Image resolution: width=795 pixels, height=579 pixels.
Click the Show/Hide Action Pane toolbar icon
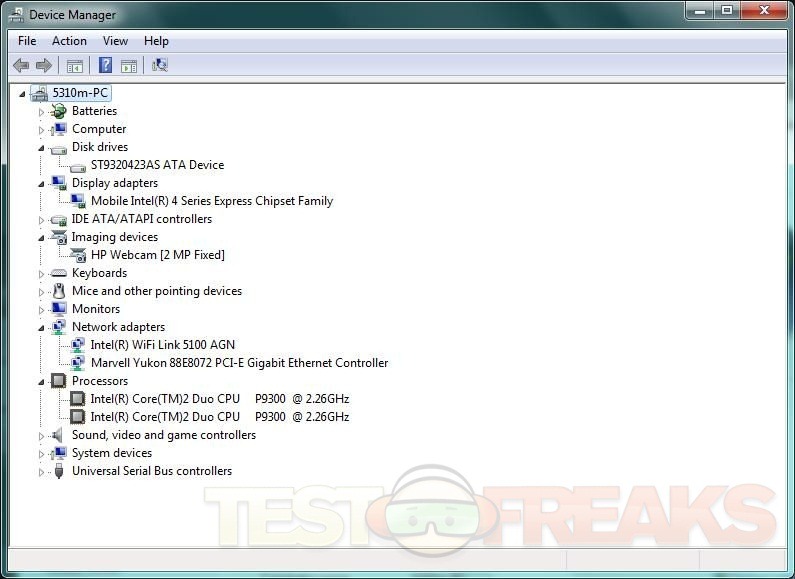coord(129,66)
